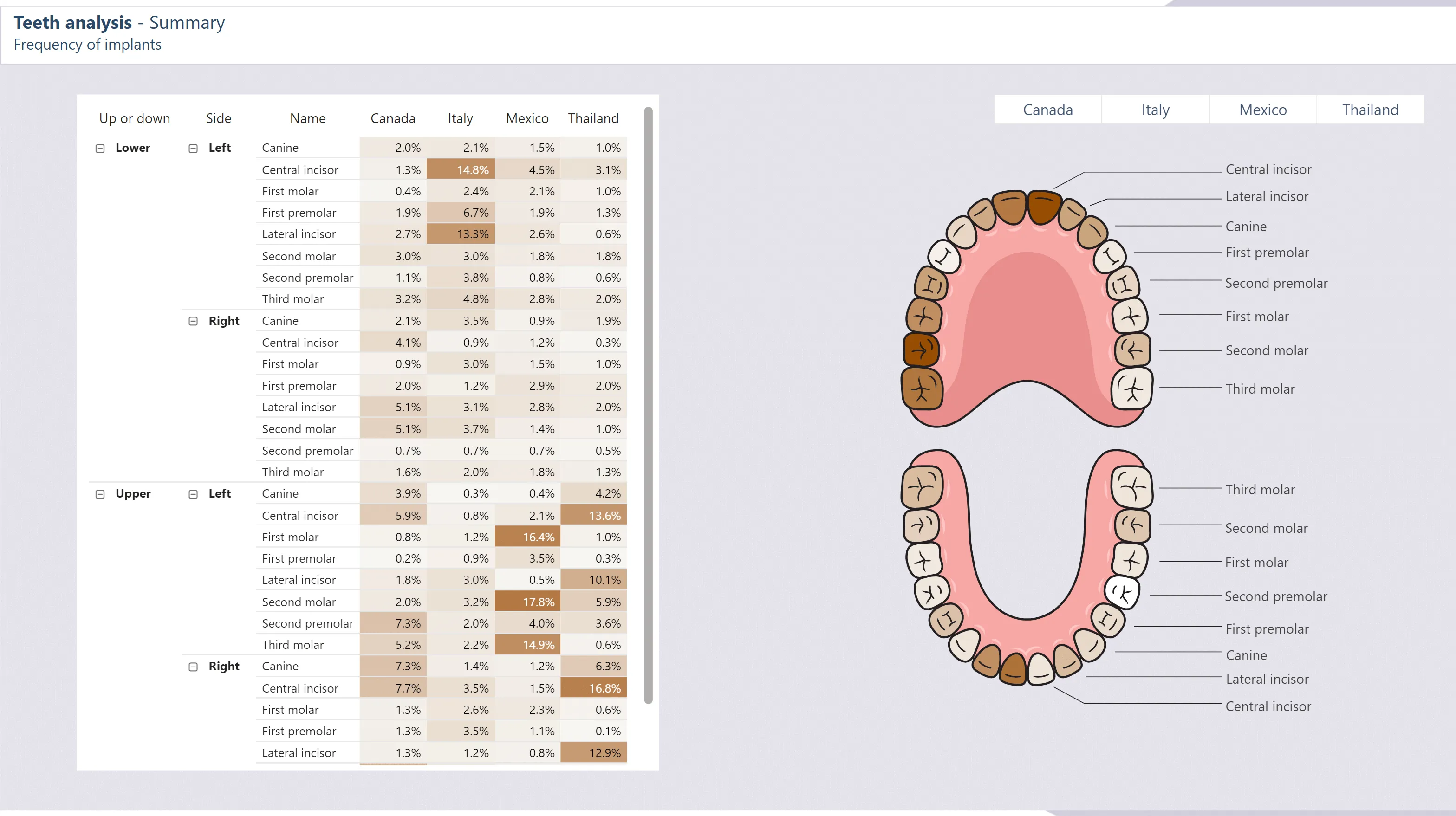Click the Italy column header

[x=460, y=118]
